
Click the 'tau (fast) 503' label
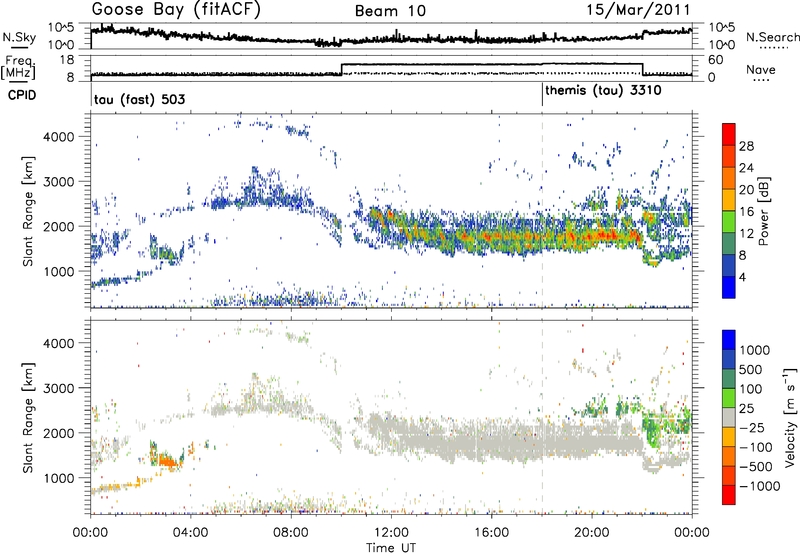click(139, 99)
